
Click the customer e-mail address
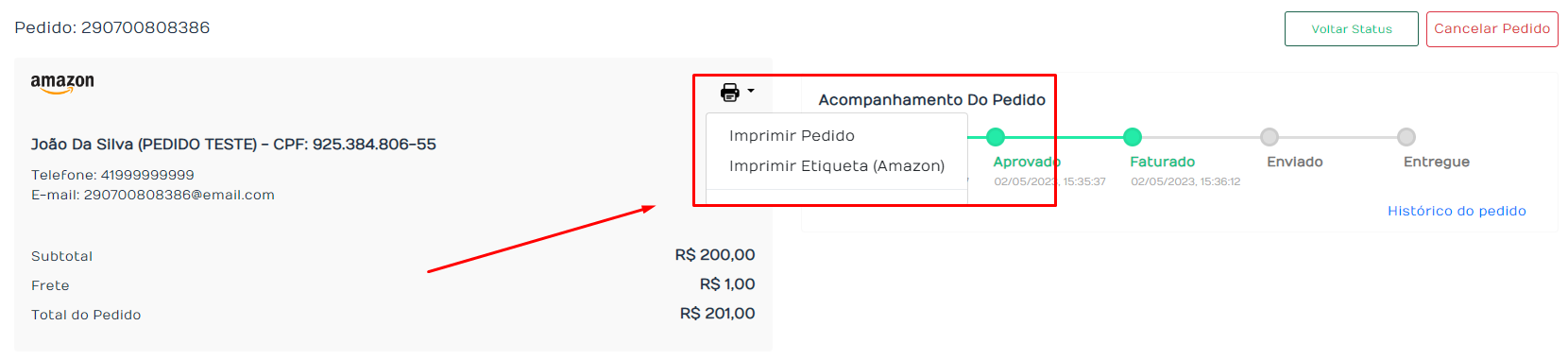coord(179,195)
